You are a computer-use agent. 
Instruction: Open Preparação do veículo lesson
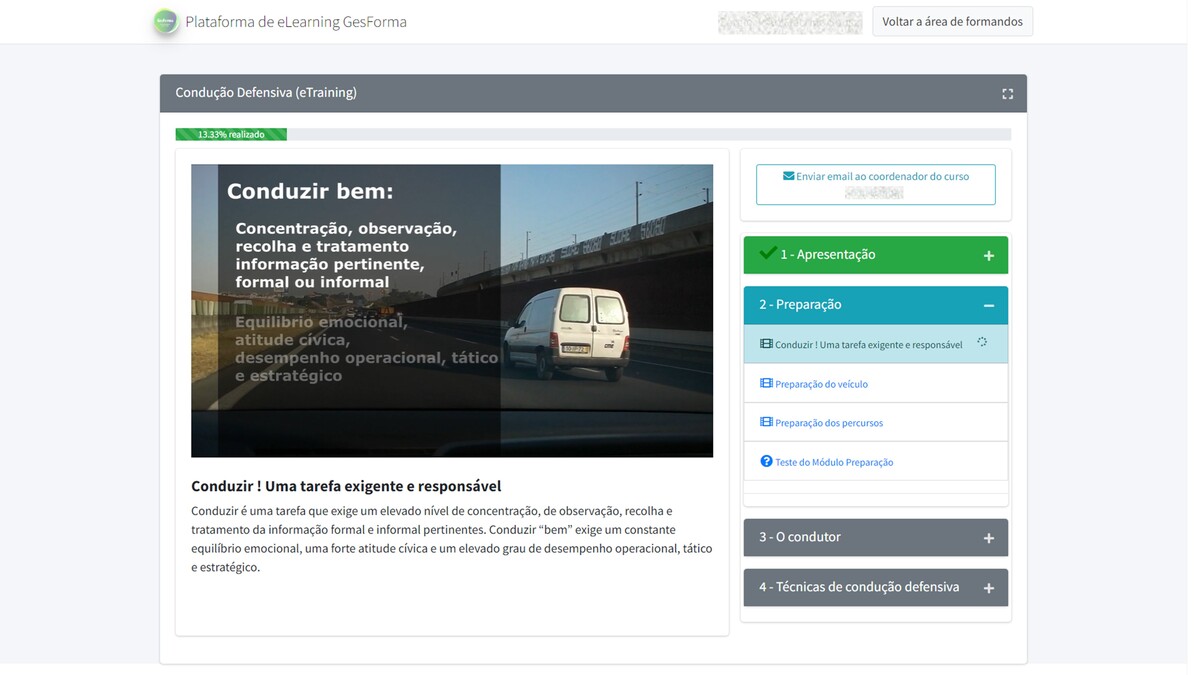(x=821, y=384)
